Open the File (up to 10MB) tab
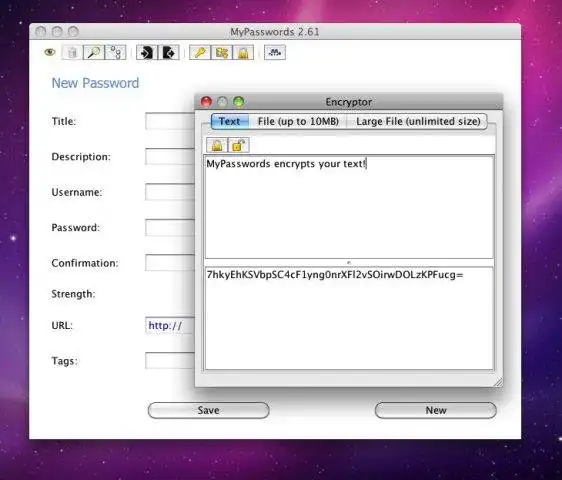This screenshot has height=480, width=562. pos(298,122)
